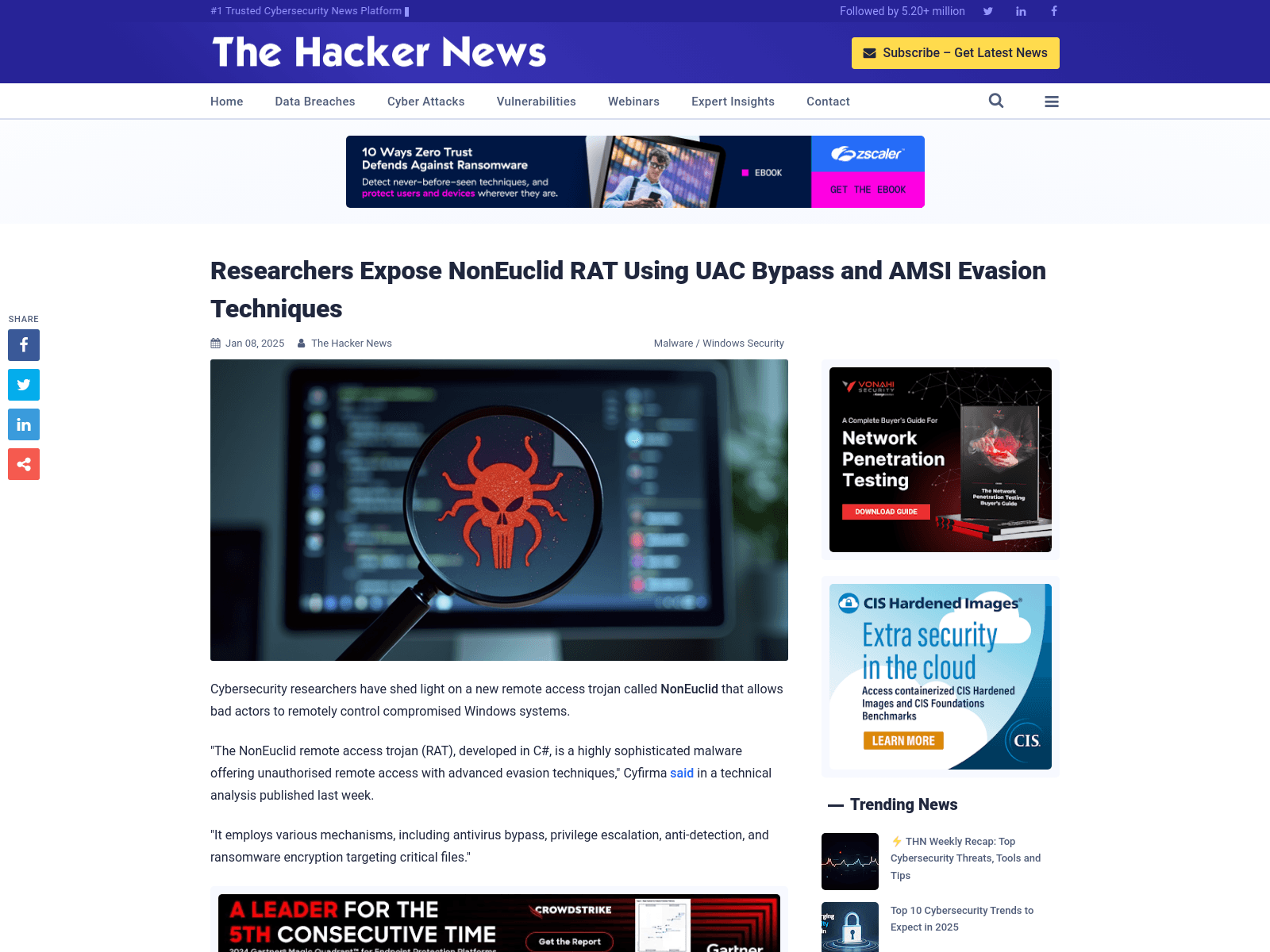Open the CIS Extra security in the cloud ad
This screenshot has height=952, width=1270.
(941, 677)
